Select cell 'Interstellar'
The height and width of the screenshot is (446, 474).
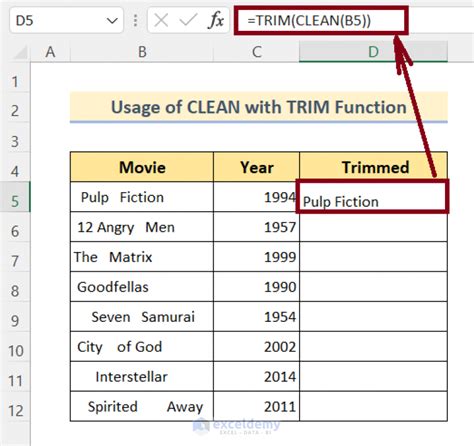(142, 377)
